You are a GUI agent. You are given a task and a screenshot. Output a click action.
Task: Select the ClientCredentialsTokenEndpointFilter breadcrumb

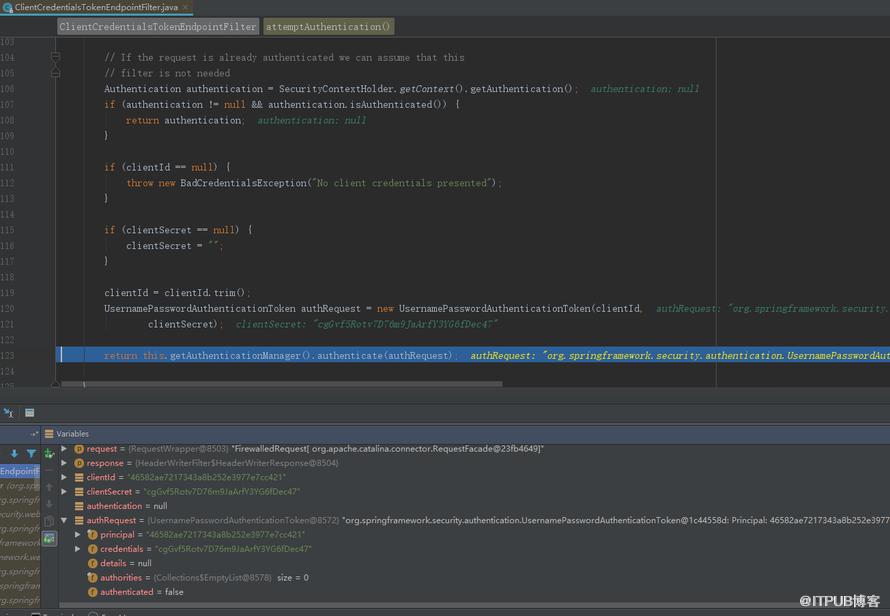(158, 27)
